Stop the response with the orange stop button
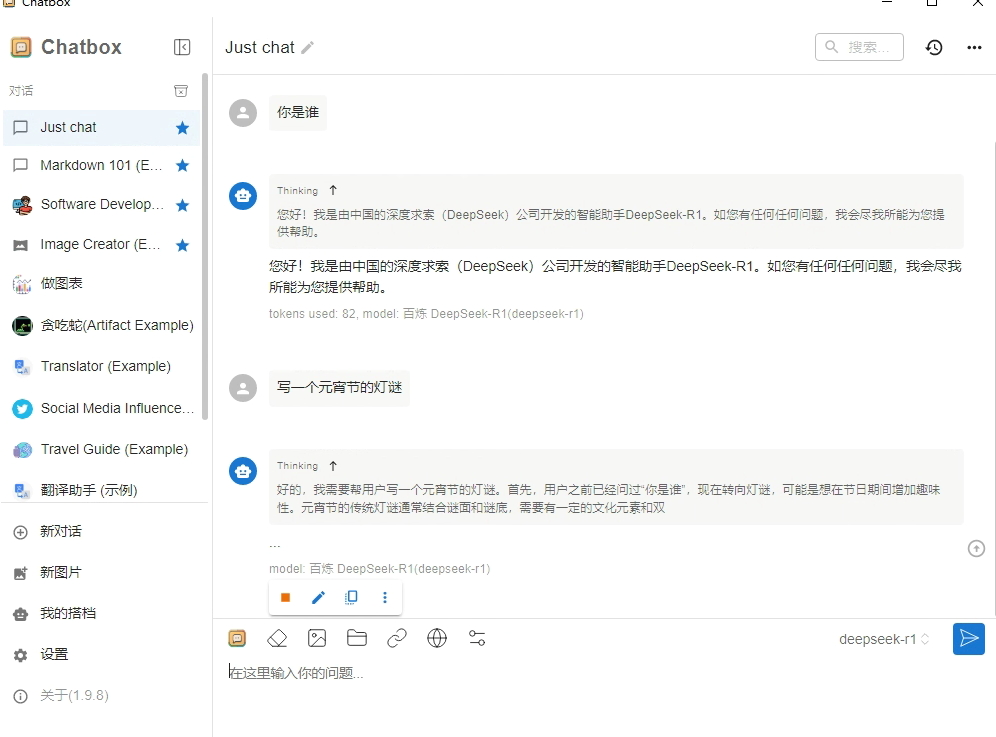Image resolution: width=996 pixels, height=737 pixels. (x=285, y=598)
